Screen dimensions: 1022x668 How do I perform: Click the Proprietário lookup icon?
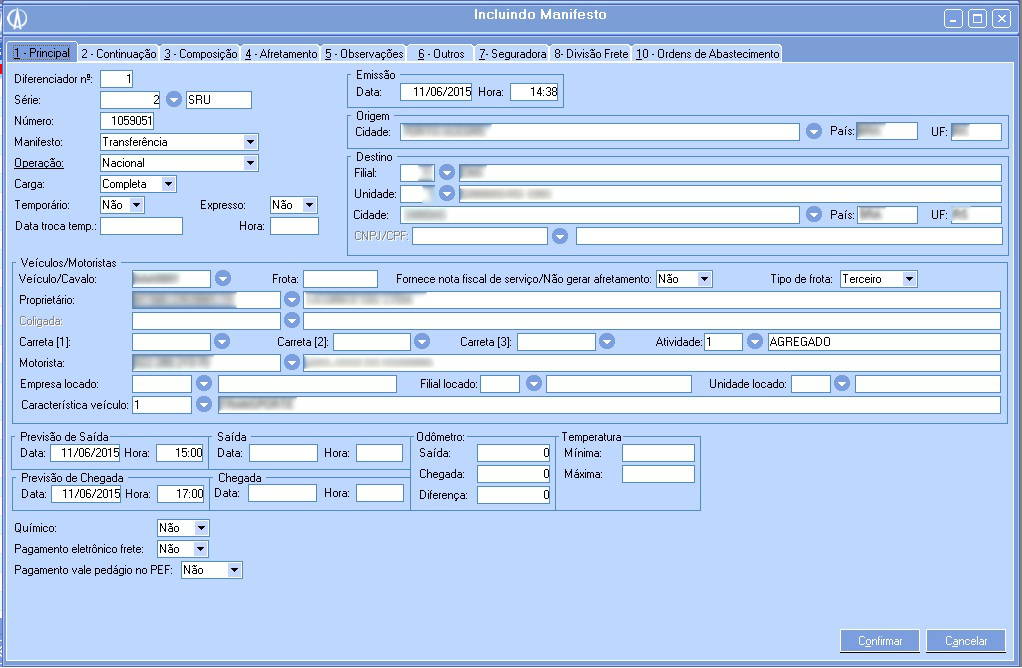point(292,300)
